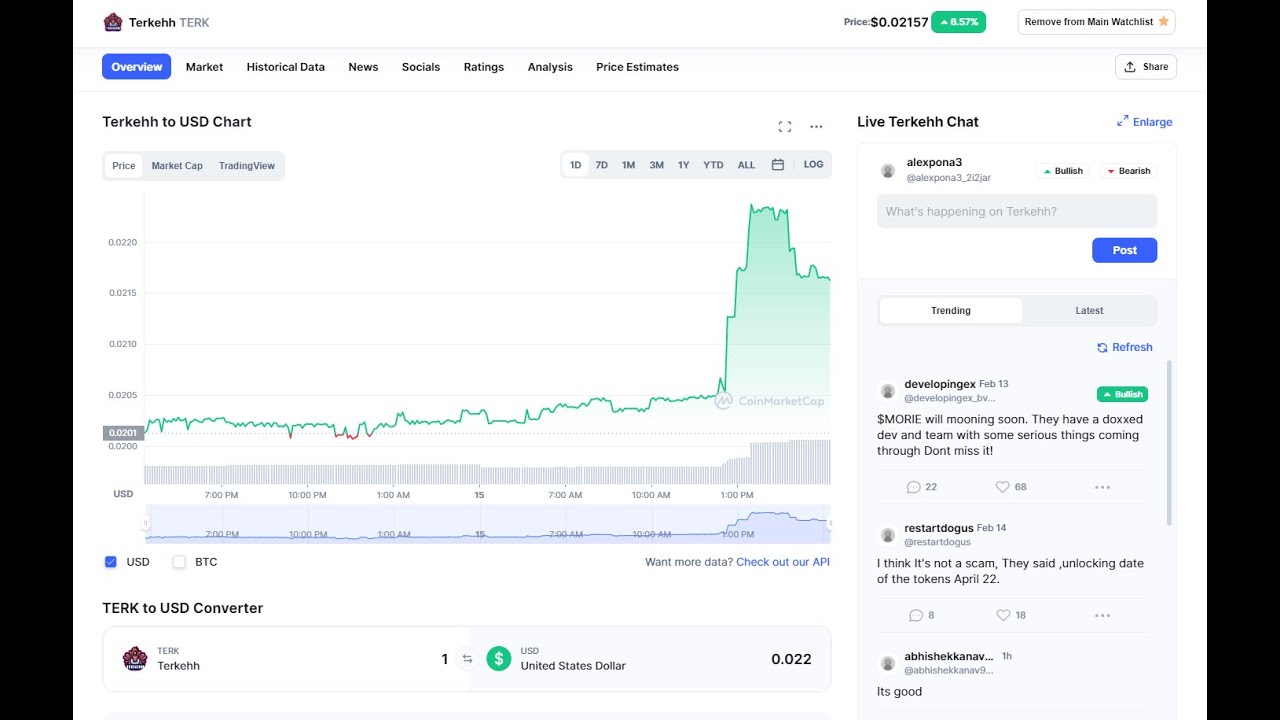The image size is (1280, 720).
Task: Click the TERK coin icon in converter
Action: click(x=135, y=659)
